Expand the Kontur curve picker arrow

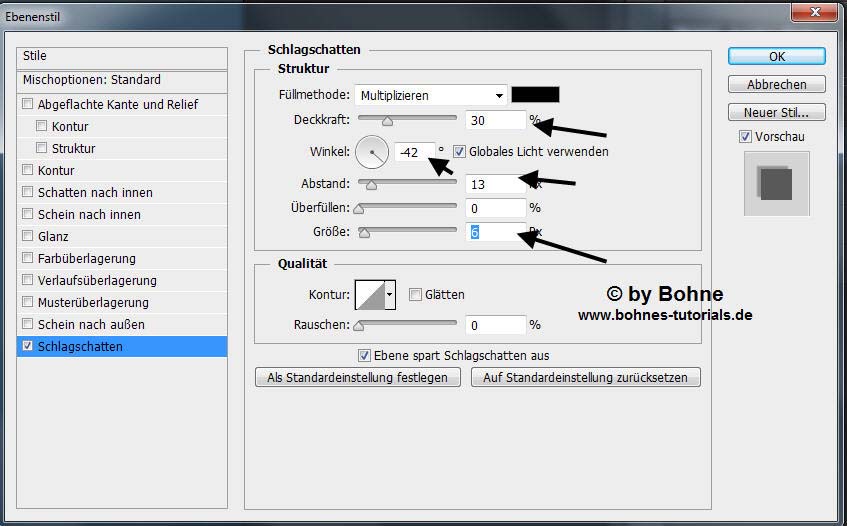click(391, 294)
